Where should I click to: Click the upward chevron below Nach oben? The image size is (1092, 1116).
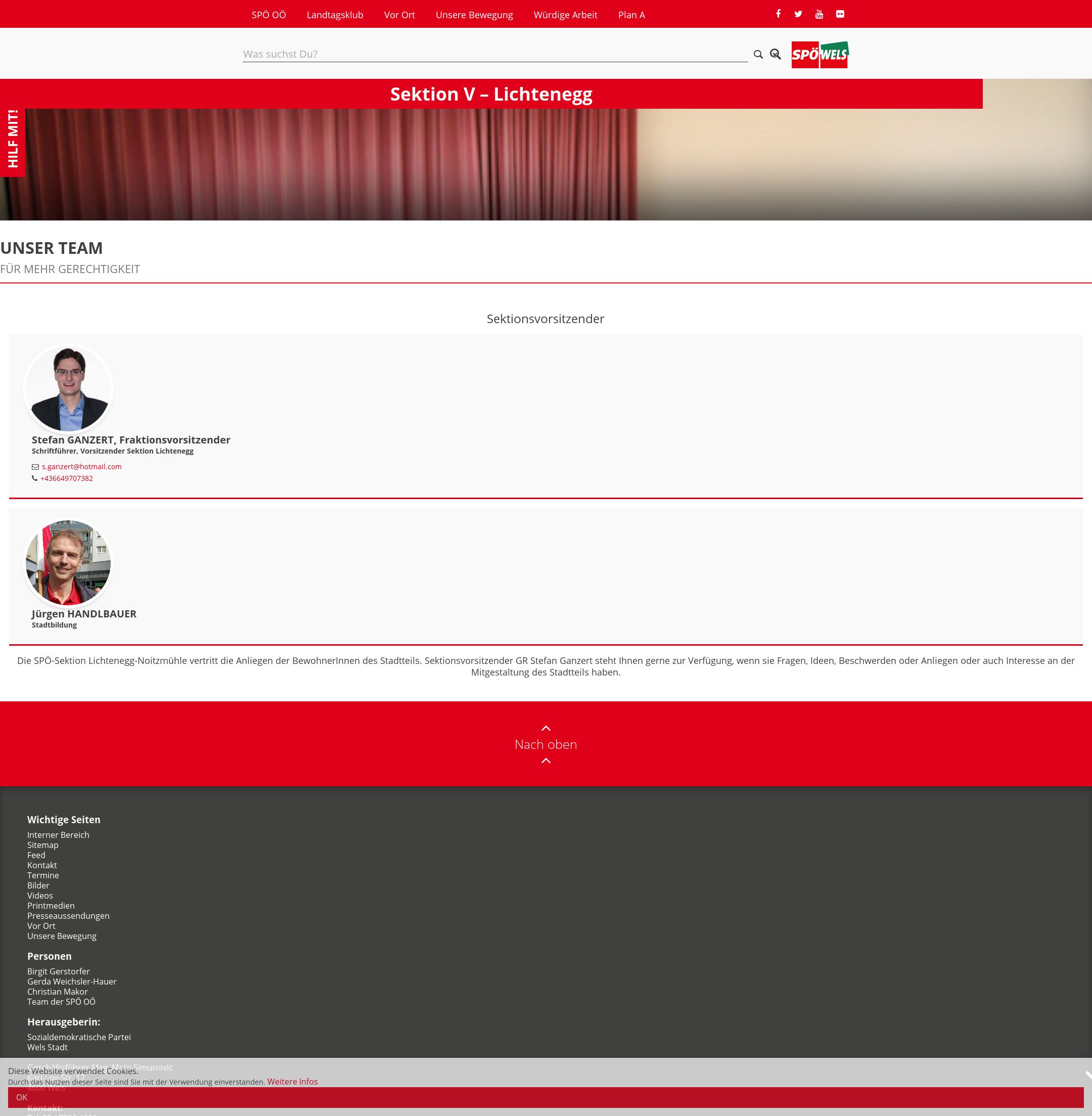tap(545, 760)
